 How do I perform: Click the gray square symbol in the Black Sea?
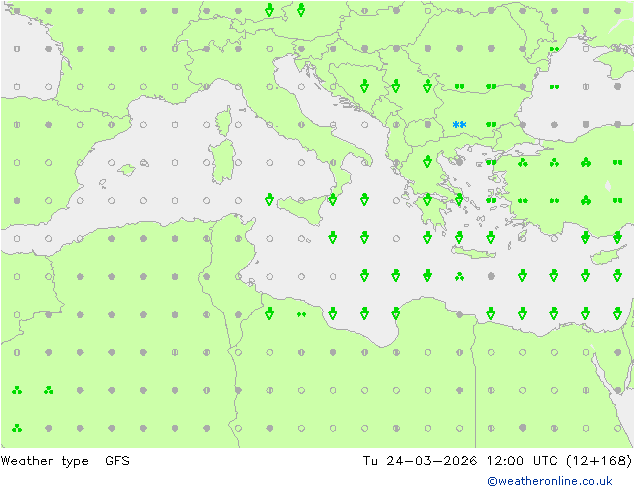[586, 124]
